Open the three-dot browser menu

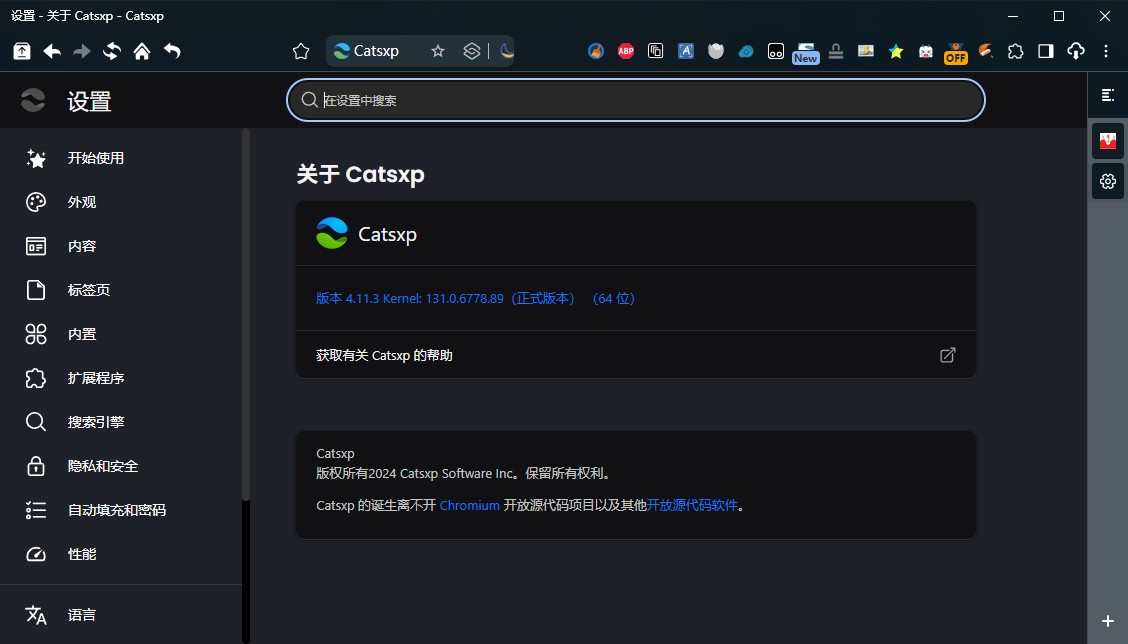(1106, 51)
